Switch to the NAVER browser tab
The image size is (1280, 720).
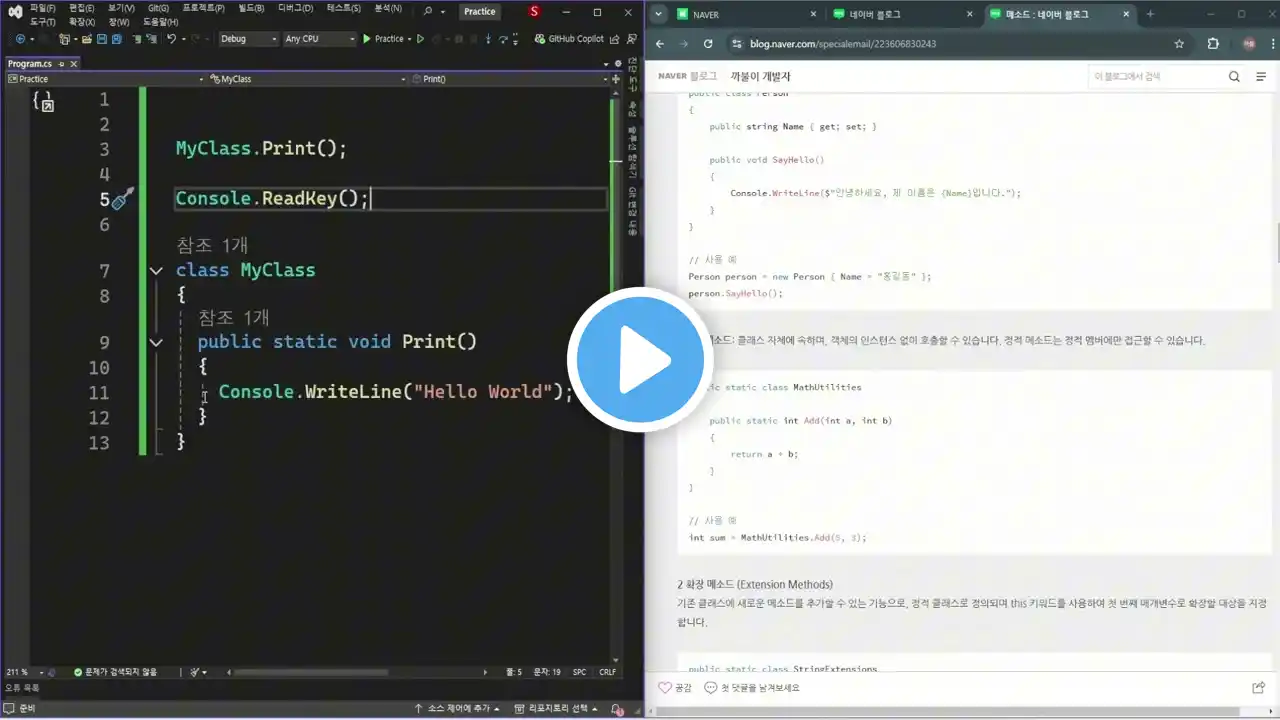pyautogui.click(x=745, y=15)
